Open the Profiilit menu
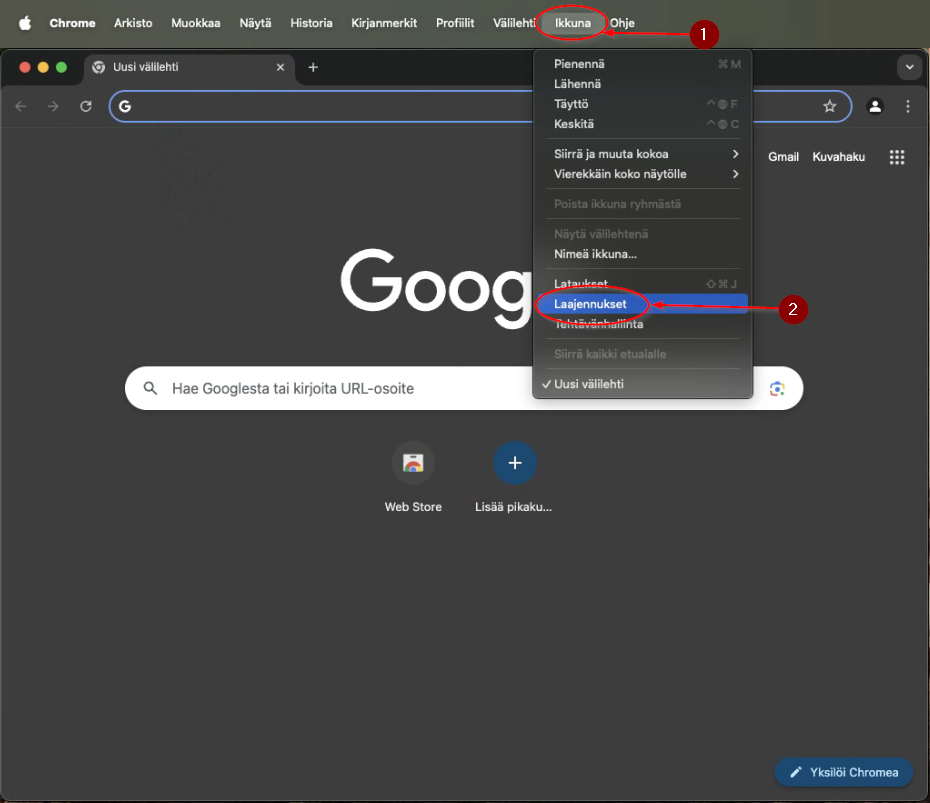The image size is (930, 803). (x=455, y=23)
